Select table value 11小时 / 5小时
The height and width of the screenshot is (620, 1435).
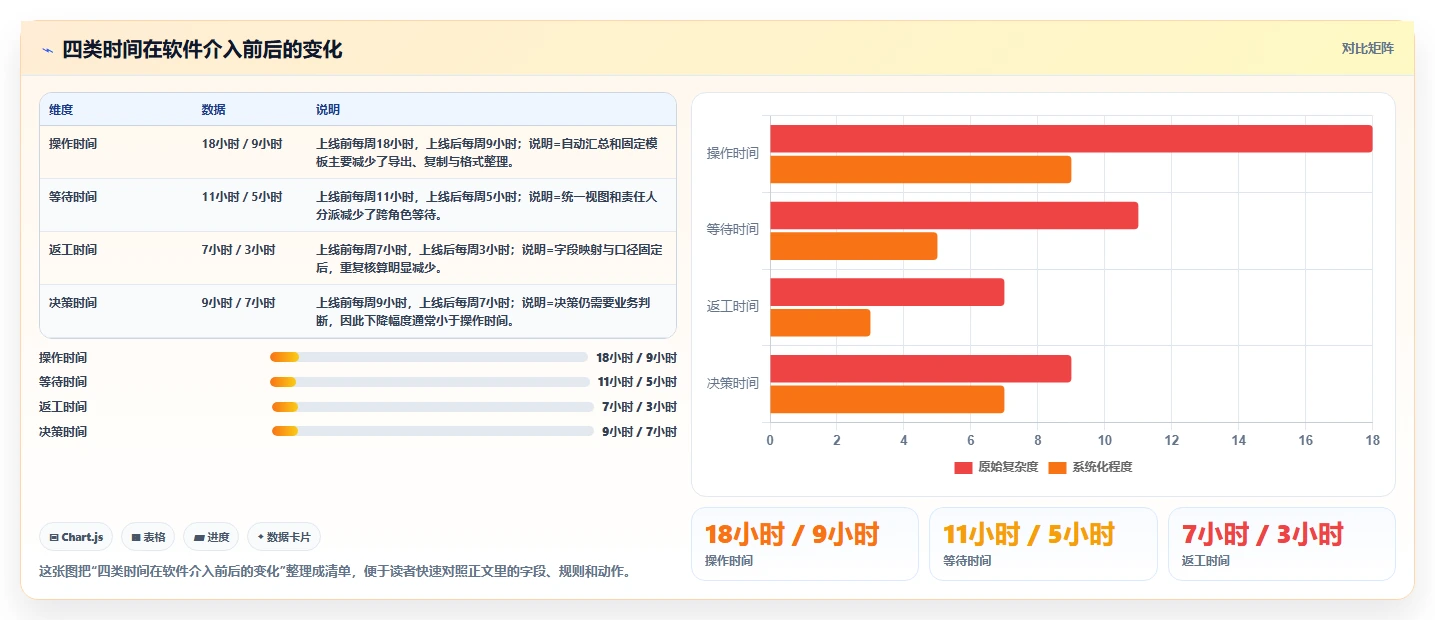pos(242,196)
